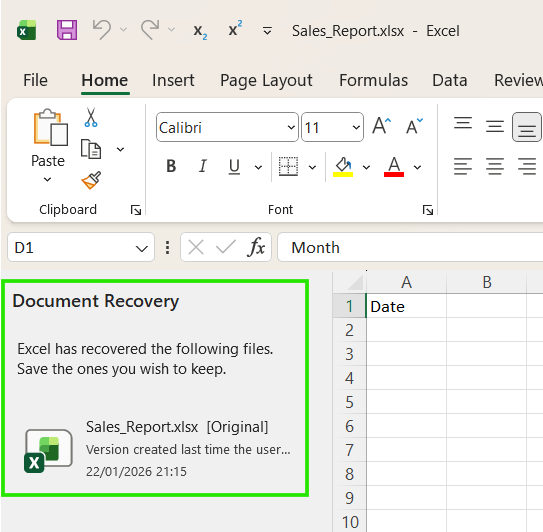Select cell A1 containing Date

point(406,305)
